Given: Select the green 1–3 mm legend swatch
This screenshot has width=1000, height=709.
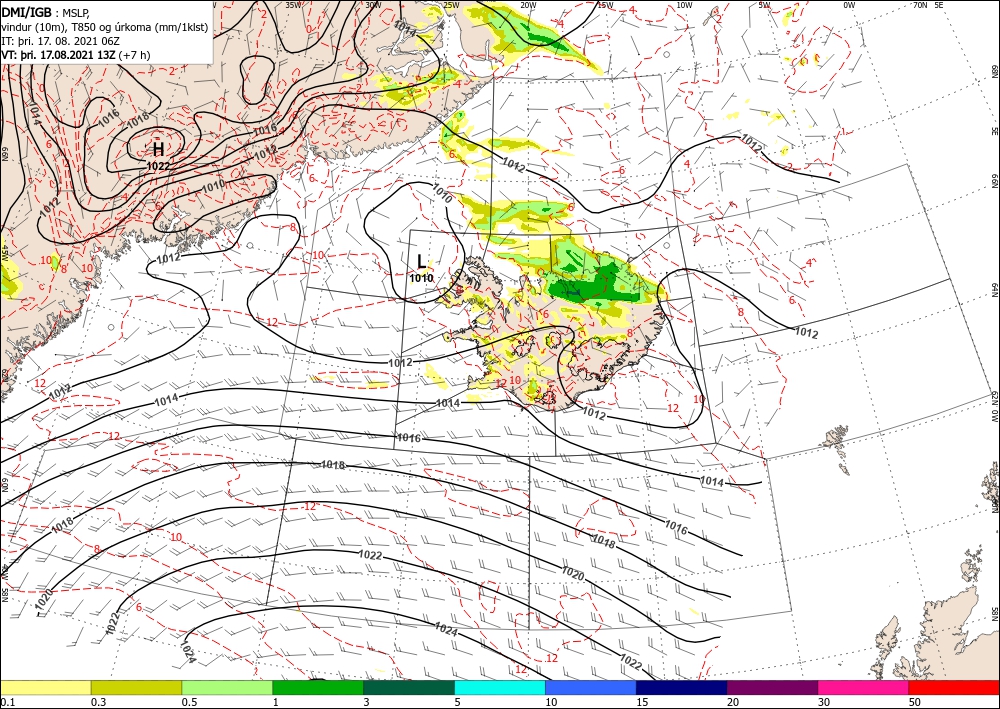Looking at the screenshot, I should (318, 688).
